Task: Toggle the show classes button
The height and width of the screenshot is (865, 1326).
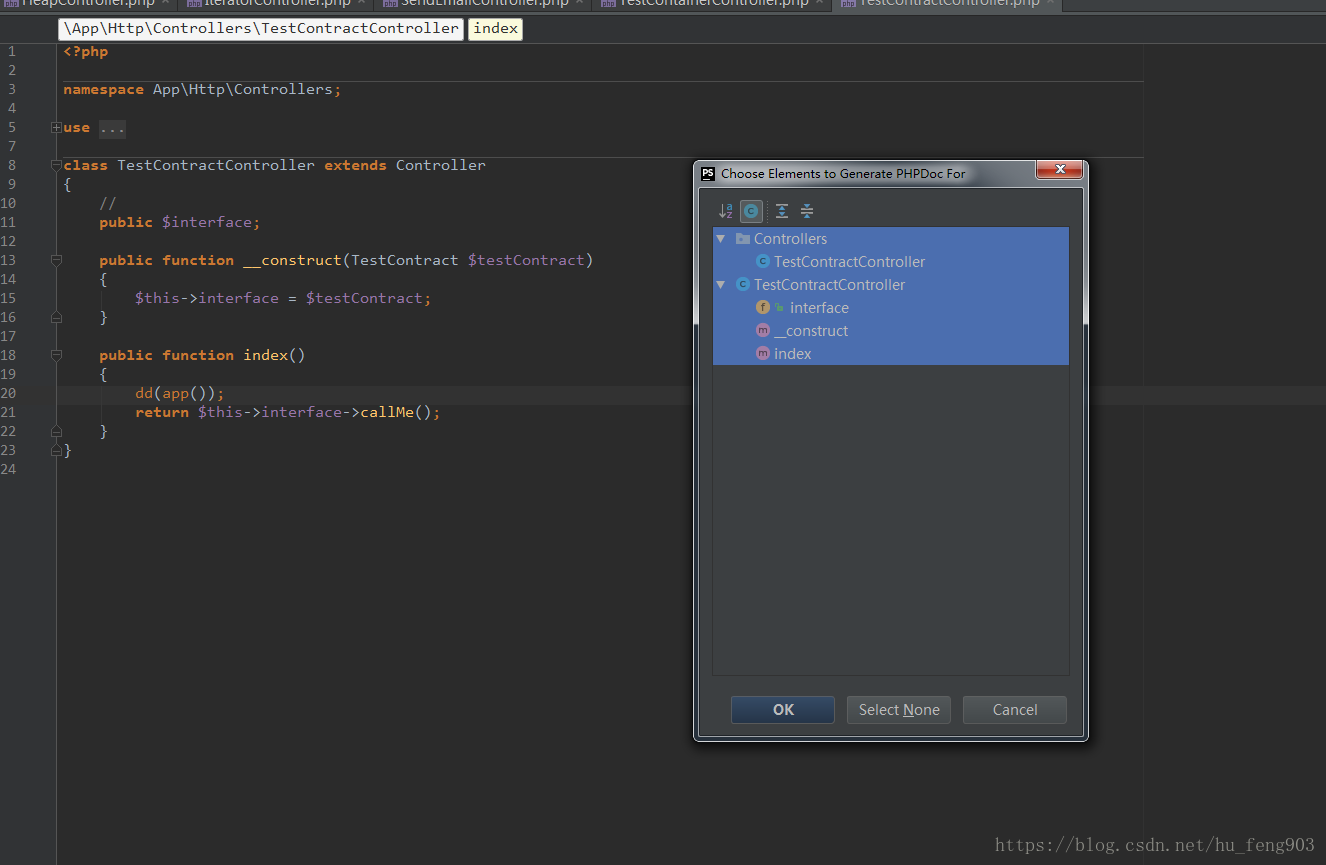Action: coord(752,211)
